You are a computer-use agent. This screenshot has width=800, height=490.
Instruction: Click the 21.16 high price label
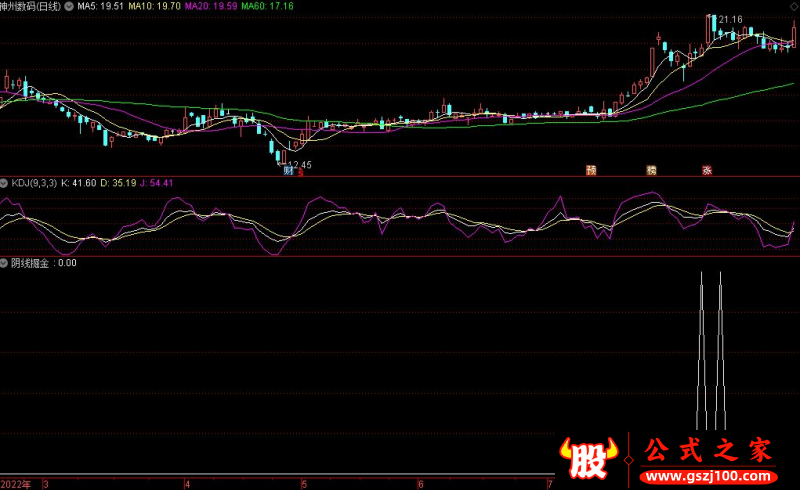point(730,19)
